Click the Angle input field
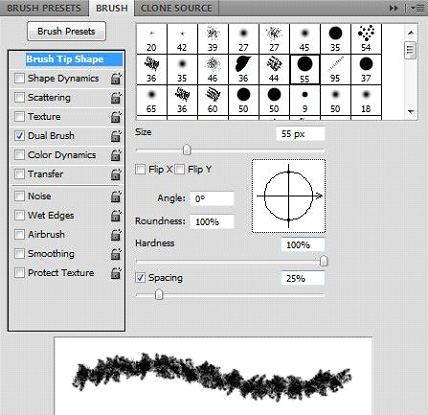Viewport: 428px width, 415px height. (212, 199)
